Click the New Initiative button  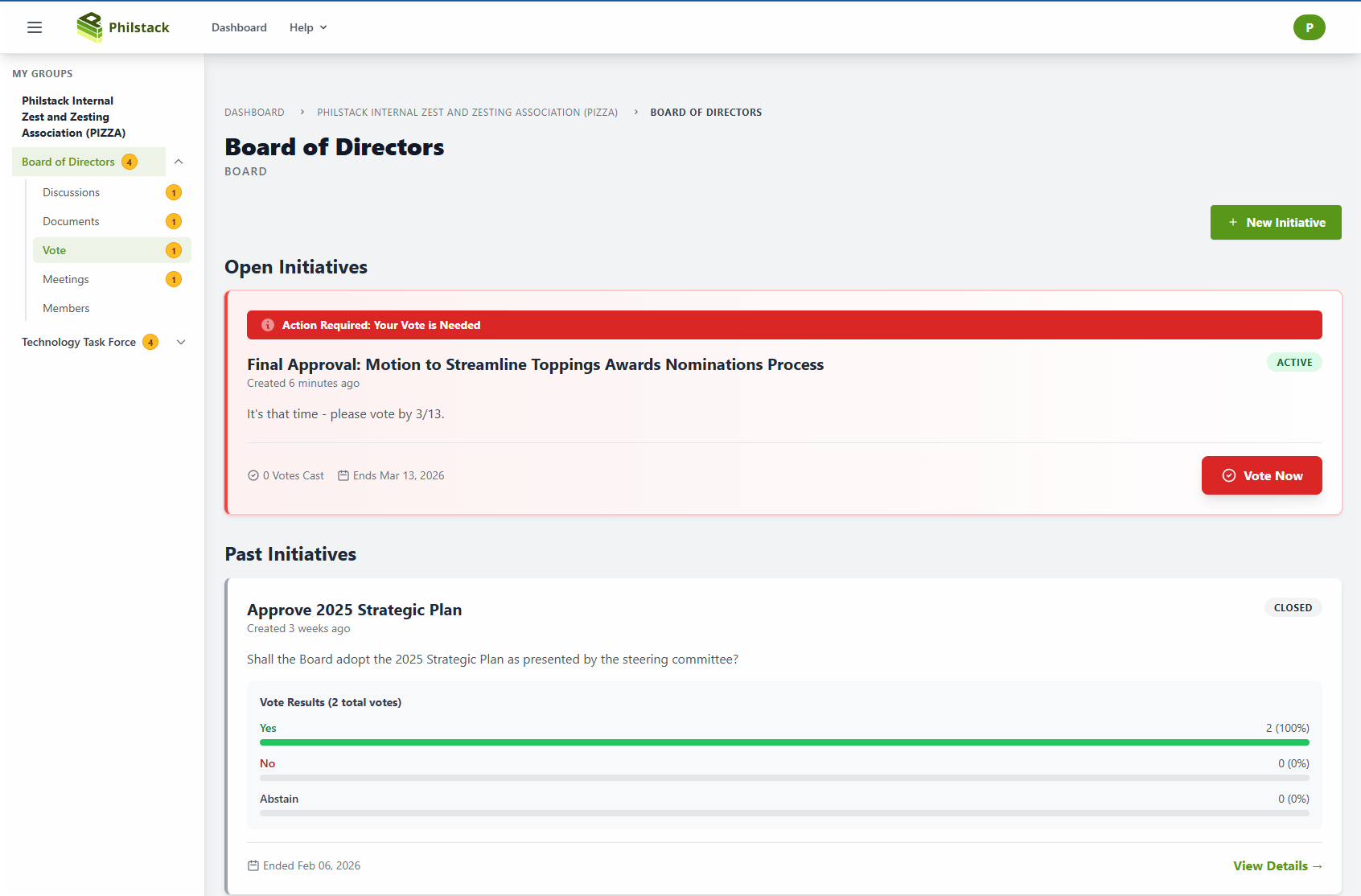point(1276,222)
